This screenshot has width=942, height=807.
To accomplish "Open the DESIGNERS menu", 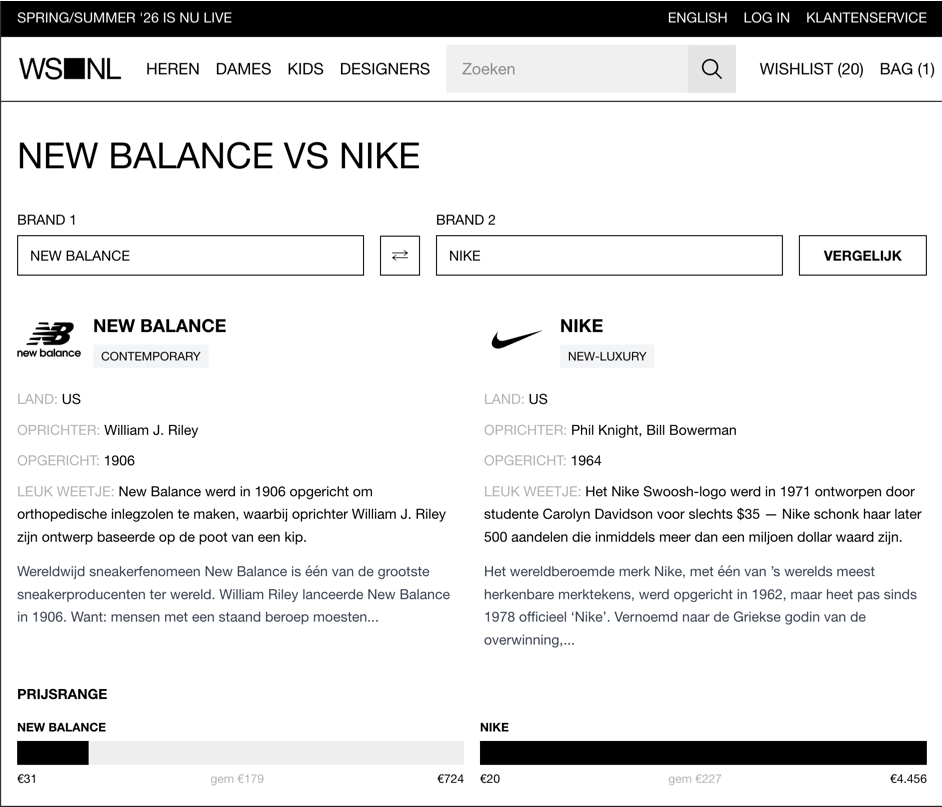I will coord(384,69).
